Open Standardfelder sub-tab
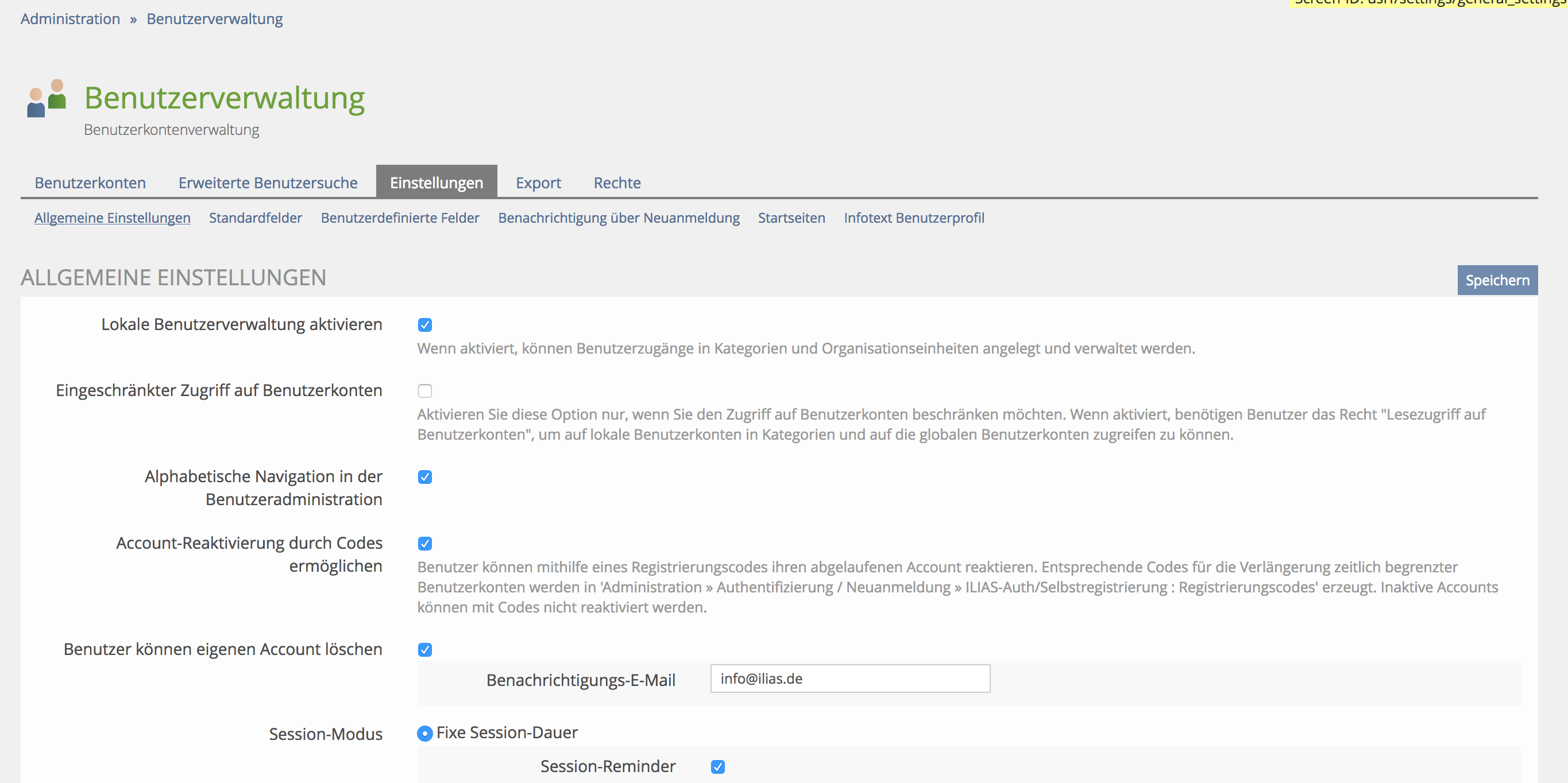Screen dimensions: 1568x783 coord(255,218)
